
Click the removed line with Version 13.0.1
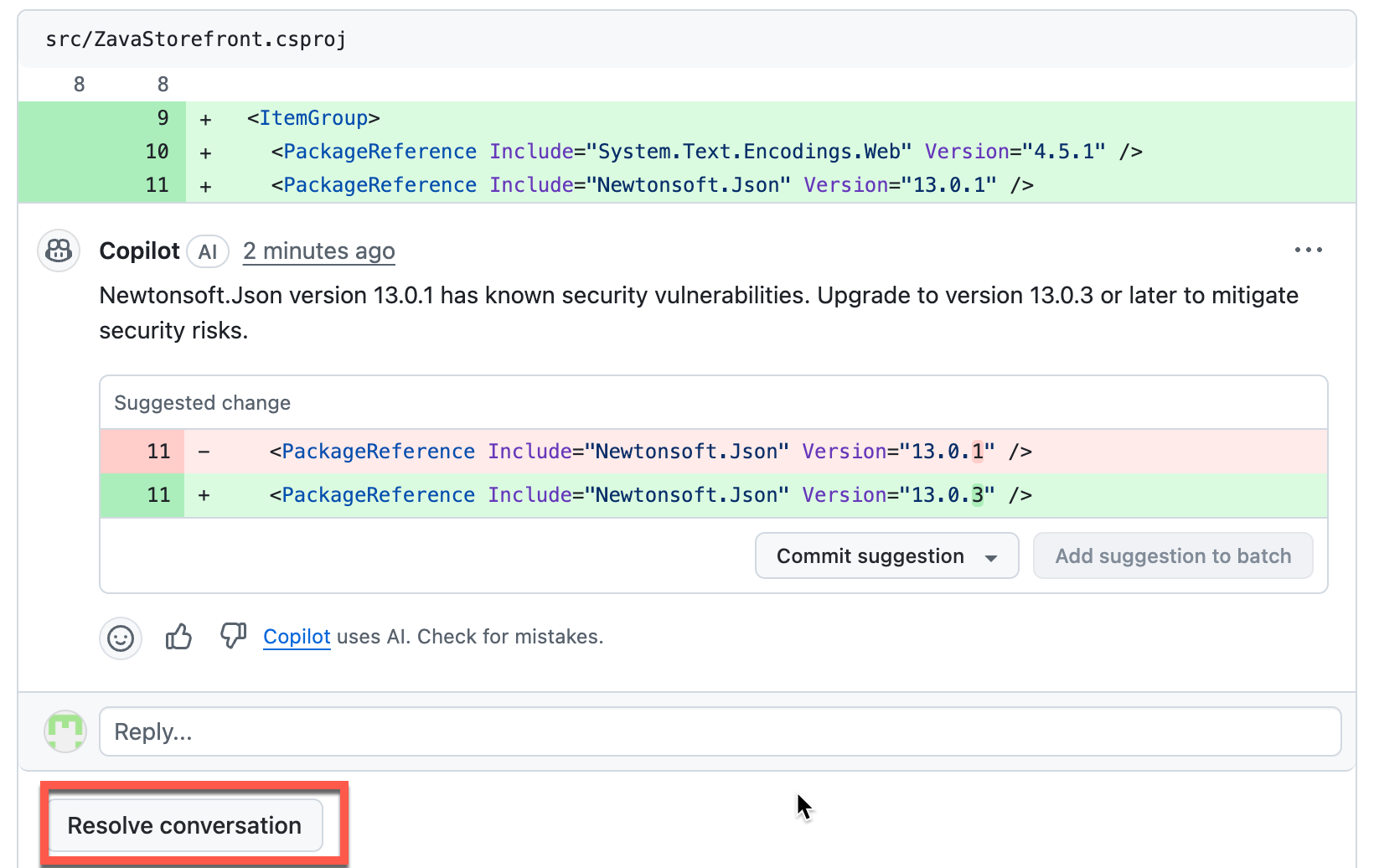click(650, 452)
